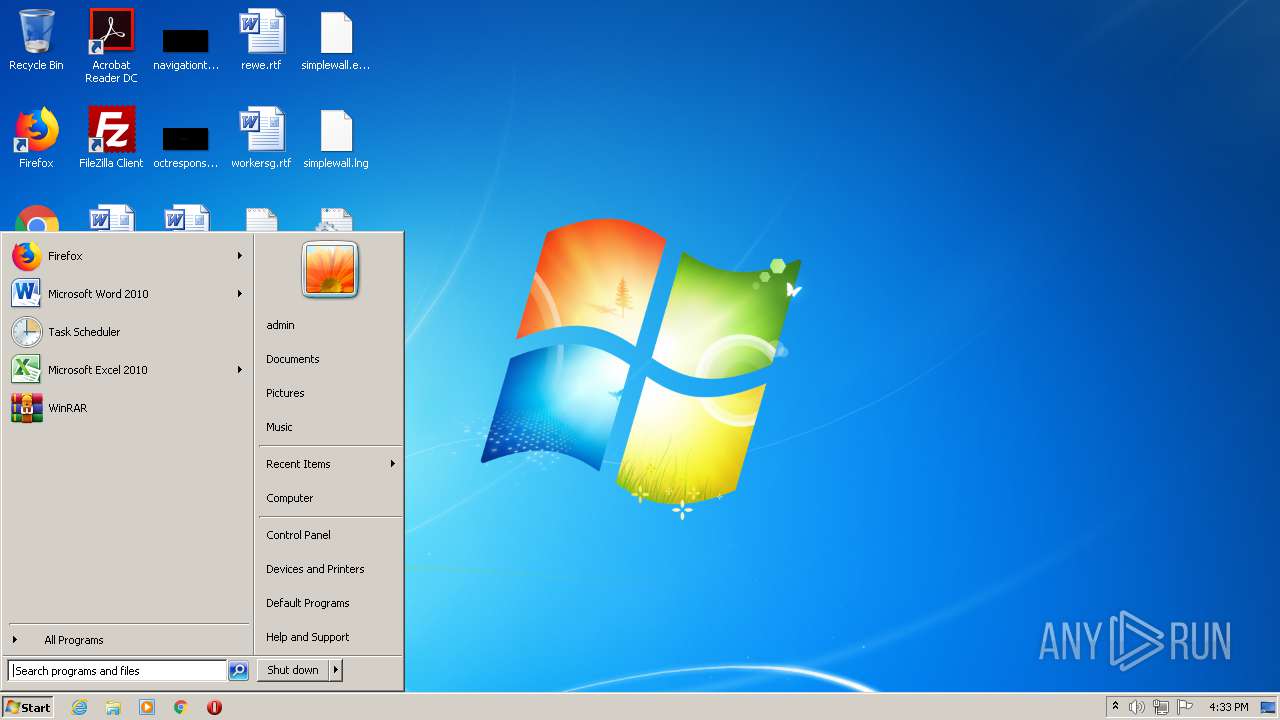Click the network tray icon
The height and width of the screenshot is (720, 1280).
point(1161,707)
